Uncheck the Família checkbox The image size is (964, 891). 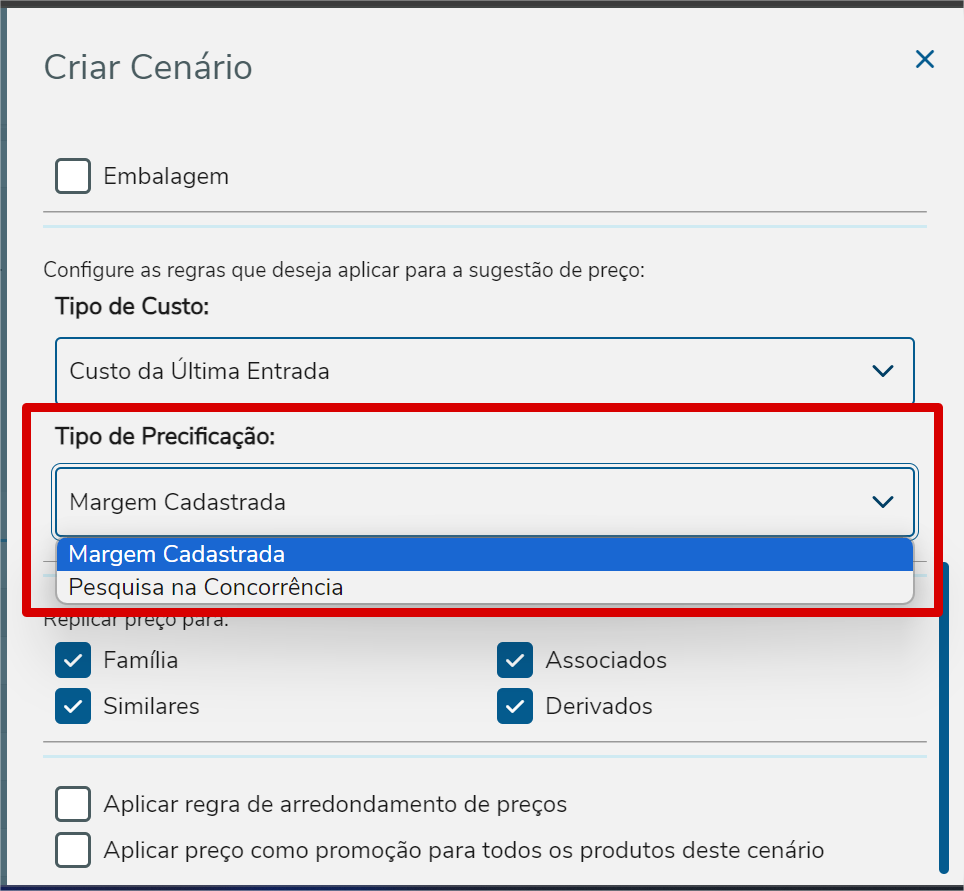pos(74,660)
